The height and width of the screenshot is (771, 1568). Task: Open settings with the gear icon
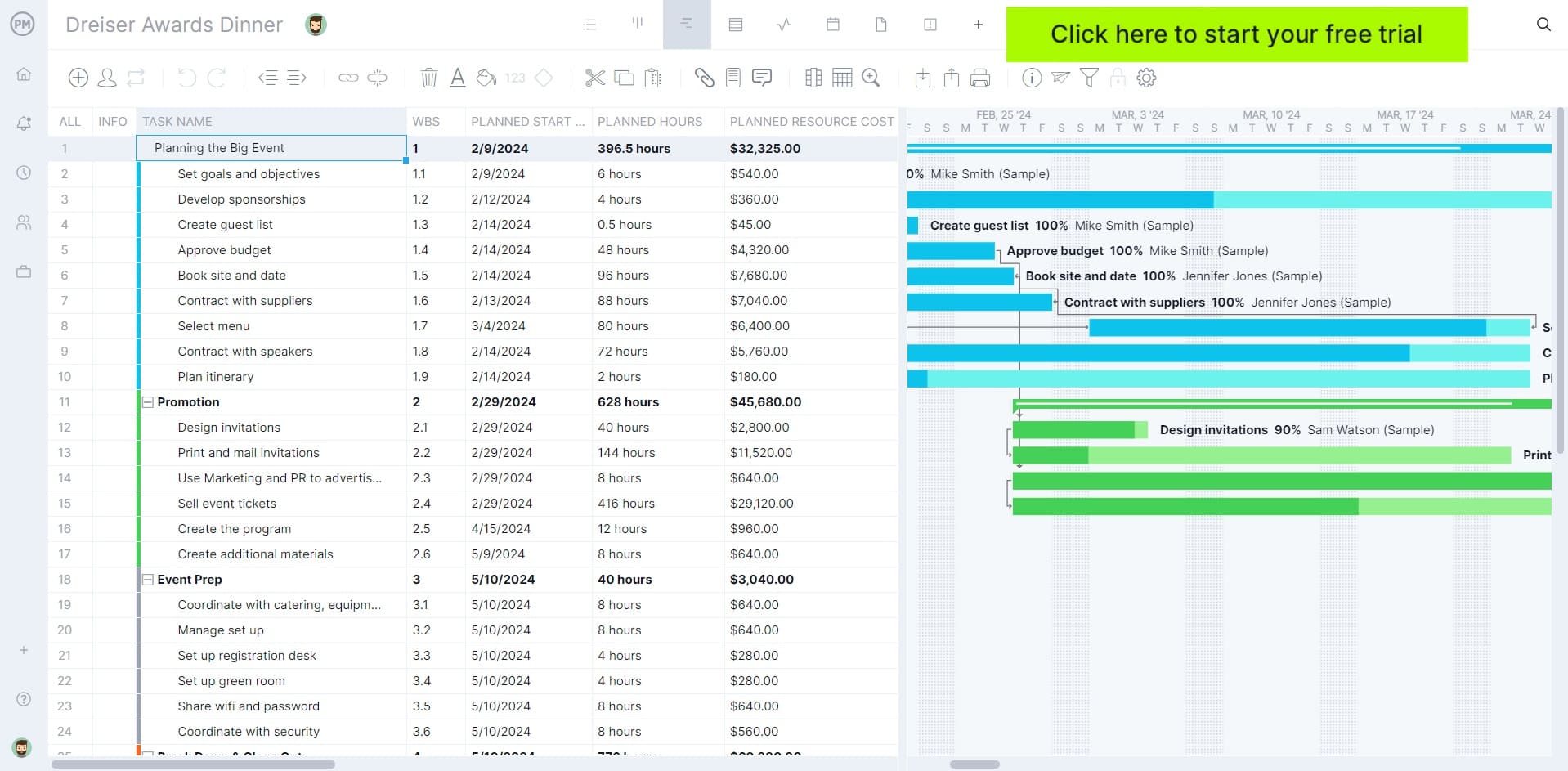pos(1147,78)
